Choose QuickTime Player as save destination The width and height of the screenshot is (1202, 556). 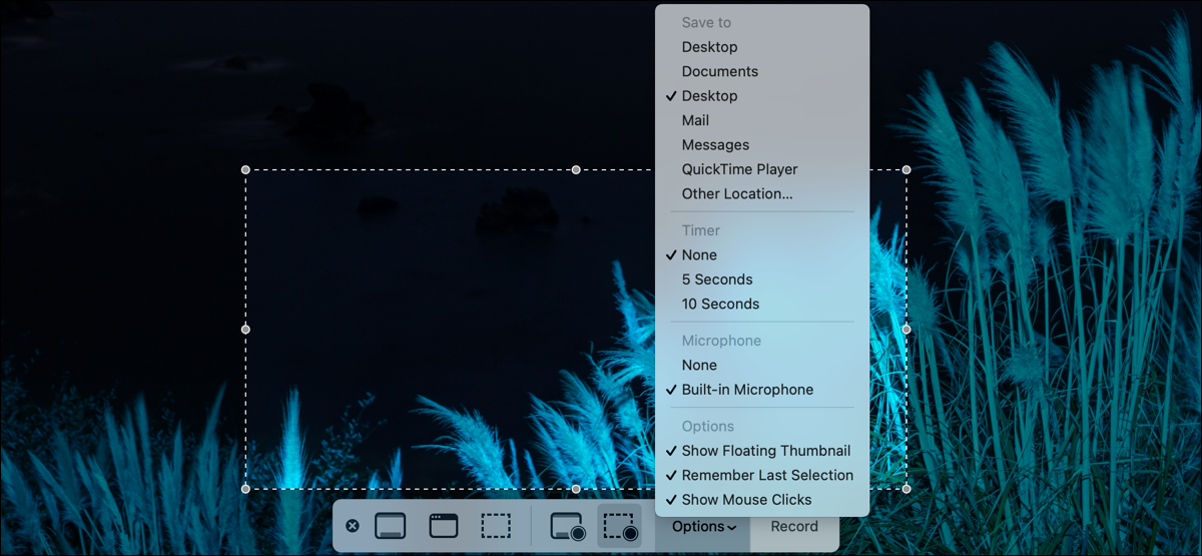(x=739, y=170)
